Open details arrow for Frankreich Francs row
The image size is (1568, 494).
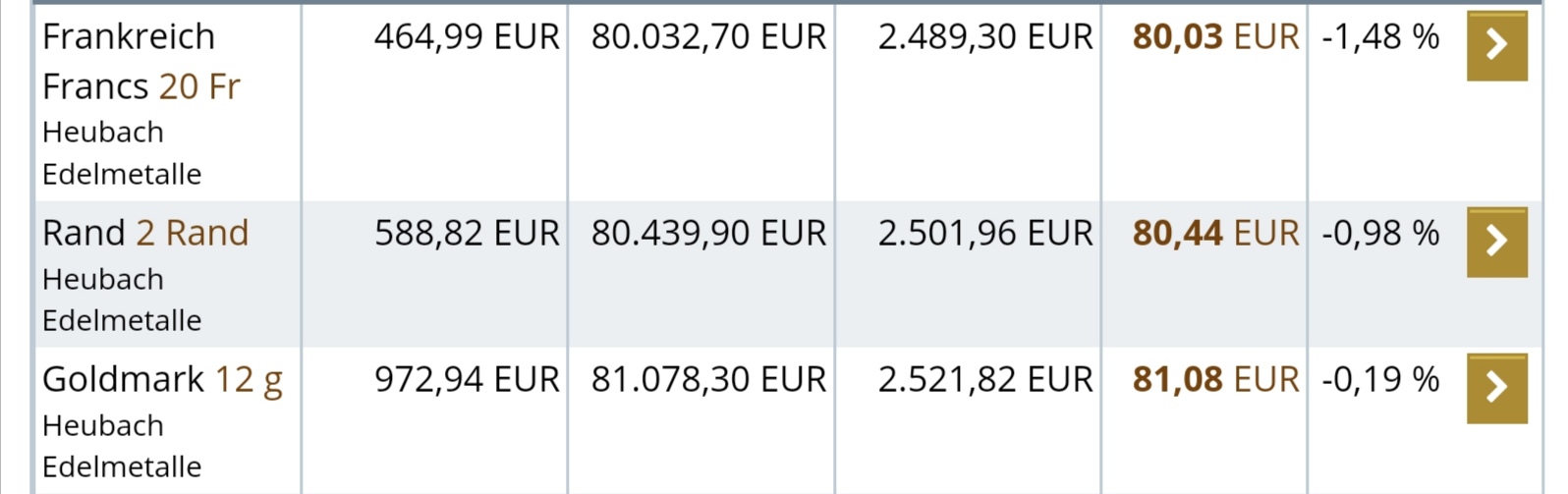(x=1496, y=45)
